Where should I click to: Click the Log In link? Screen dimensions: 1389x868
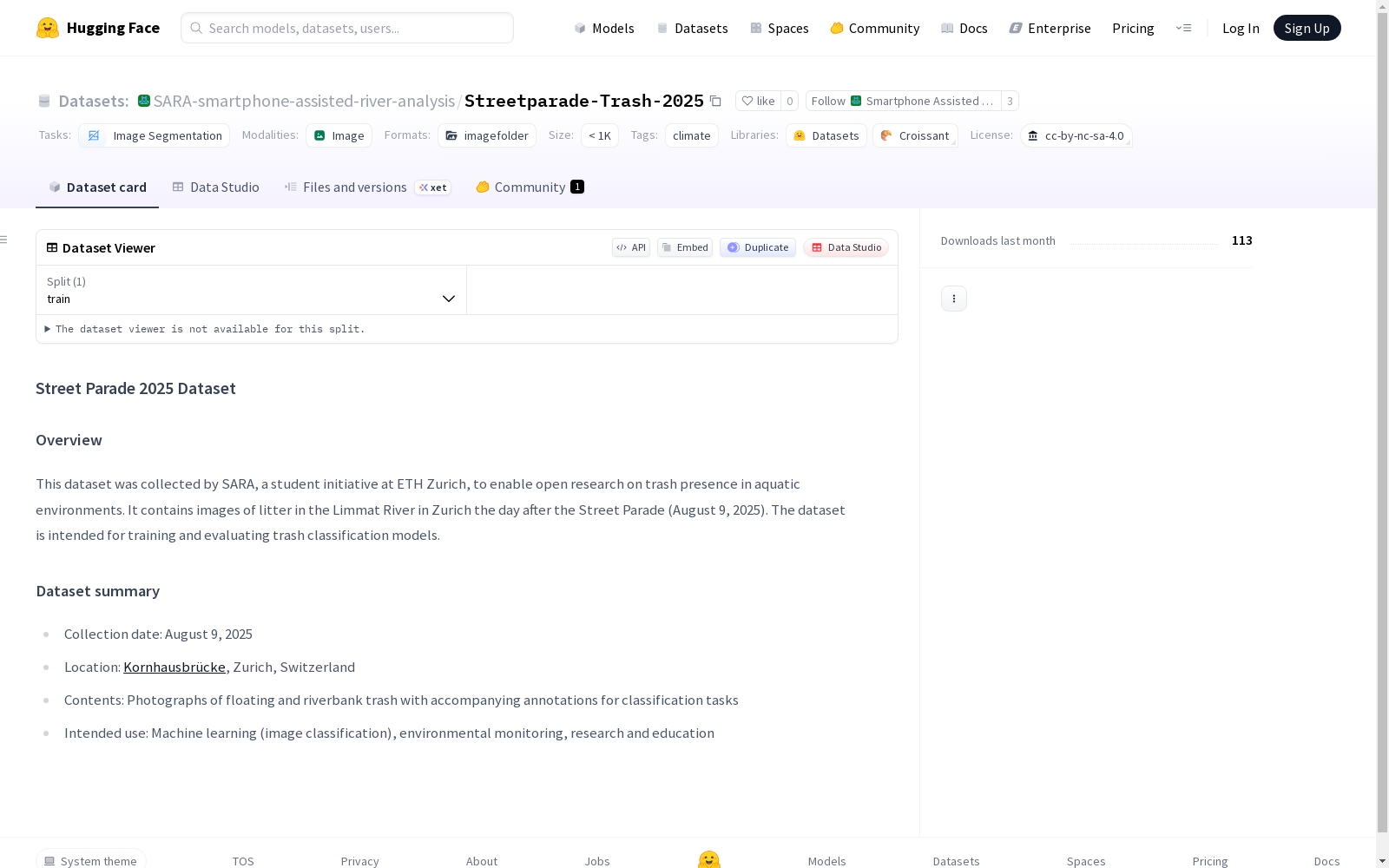click(1241, 28)
